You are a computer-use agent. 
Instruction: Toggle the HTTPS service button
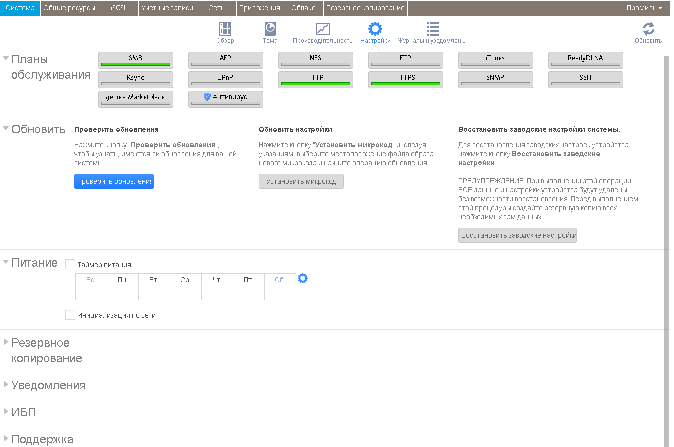click(405, 80)
